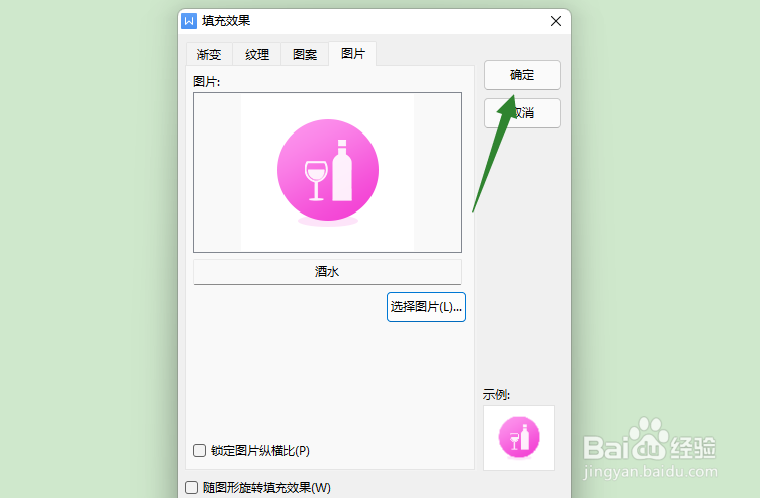Viewport: 760px width, 498px height.
Task: Select the 图片 tab
Action: 352,53
